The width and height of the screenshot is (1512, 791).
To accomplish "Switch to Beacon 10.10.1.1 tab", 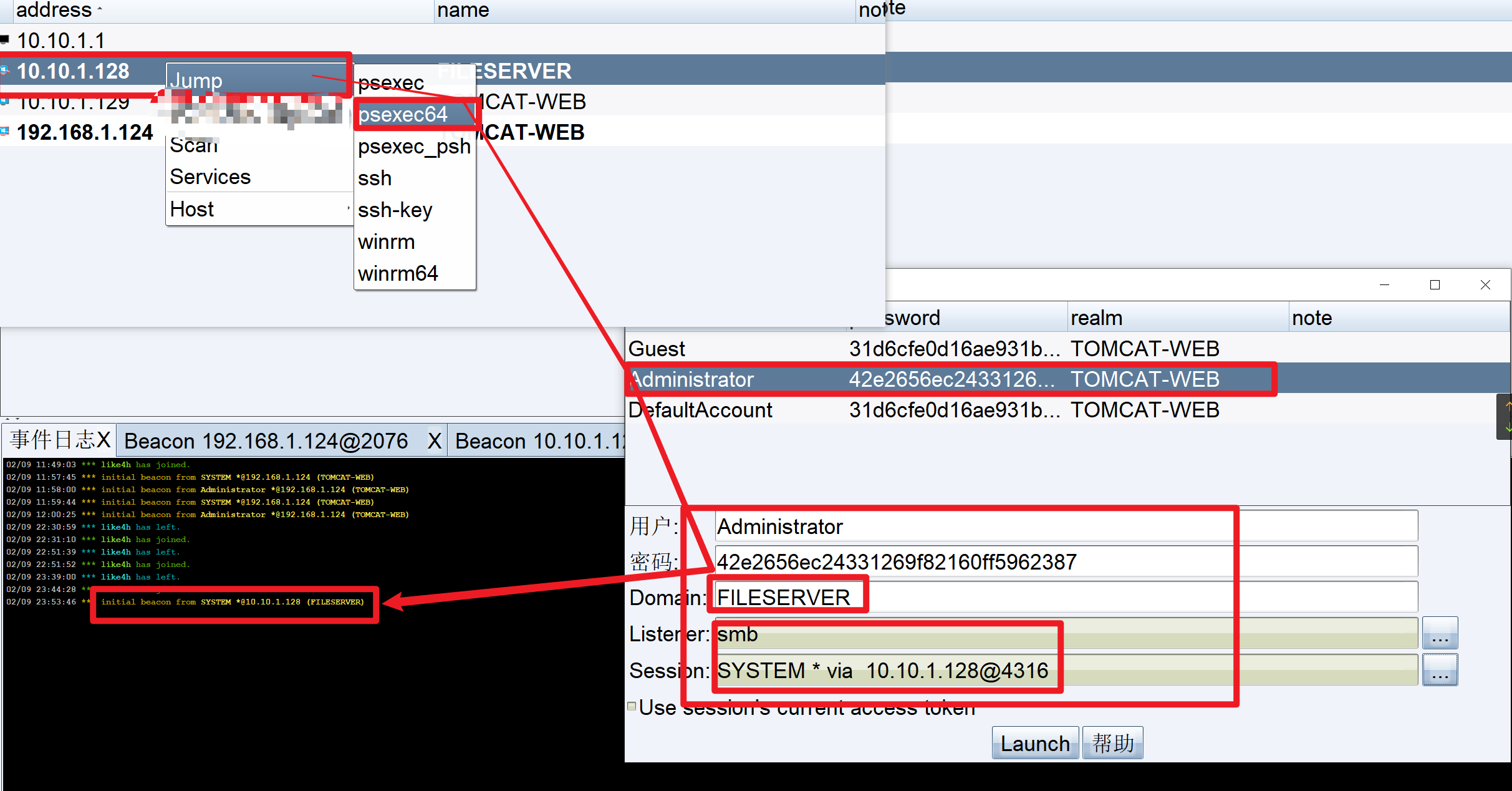I will click(537, 441).
